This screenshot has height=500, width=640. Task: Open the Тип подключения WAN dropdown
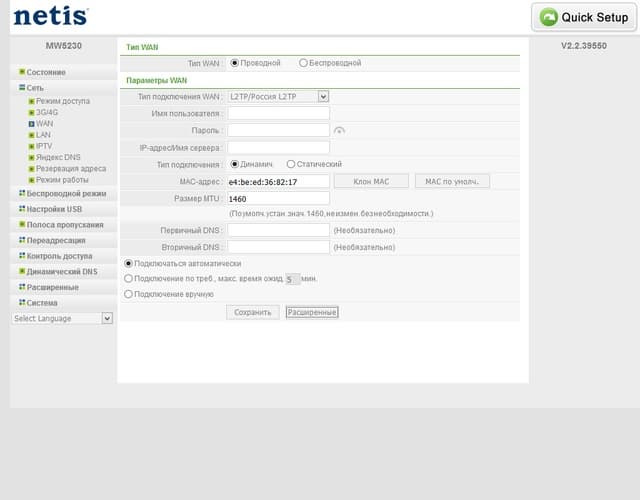278,97
